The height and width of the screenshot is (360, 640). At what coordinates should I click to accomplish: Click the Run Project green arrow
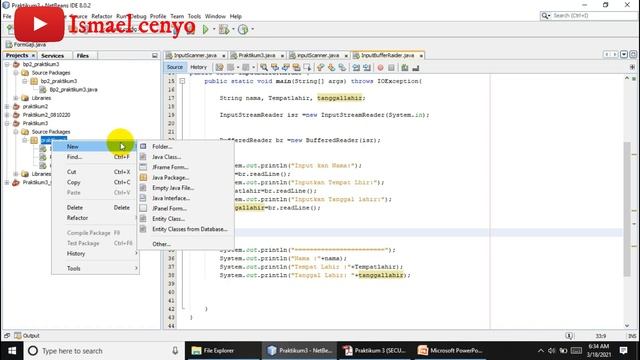coord(206,29)
